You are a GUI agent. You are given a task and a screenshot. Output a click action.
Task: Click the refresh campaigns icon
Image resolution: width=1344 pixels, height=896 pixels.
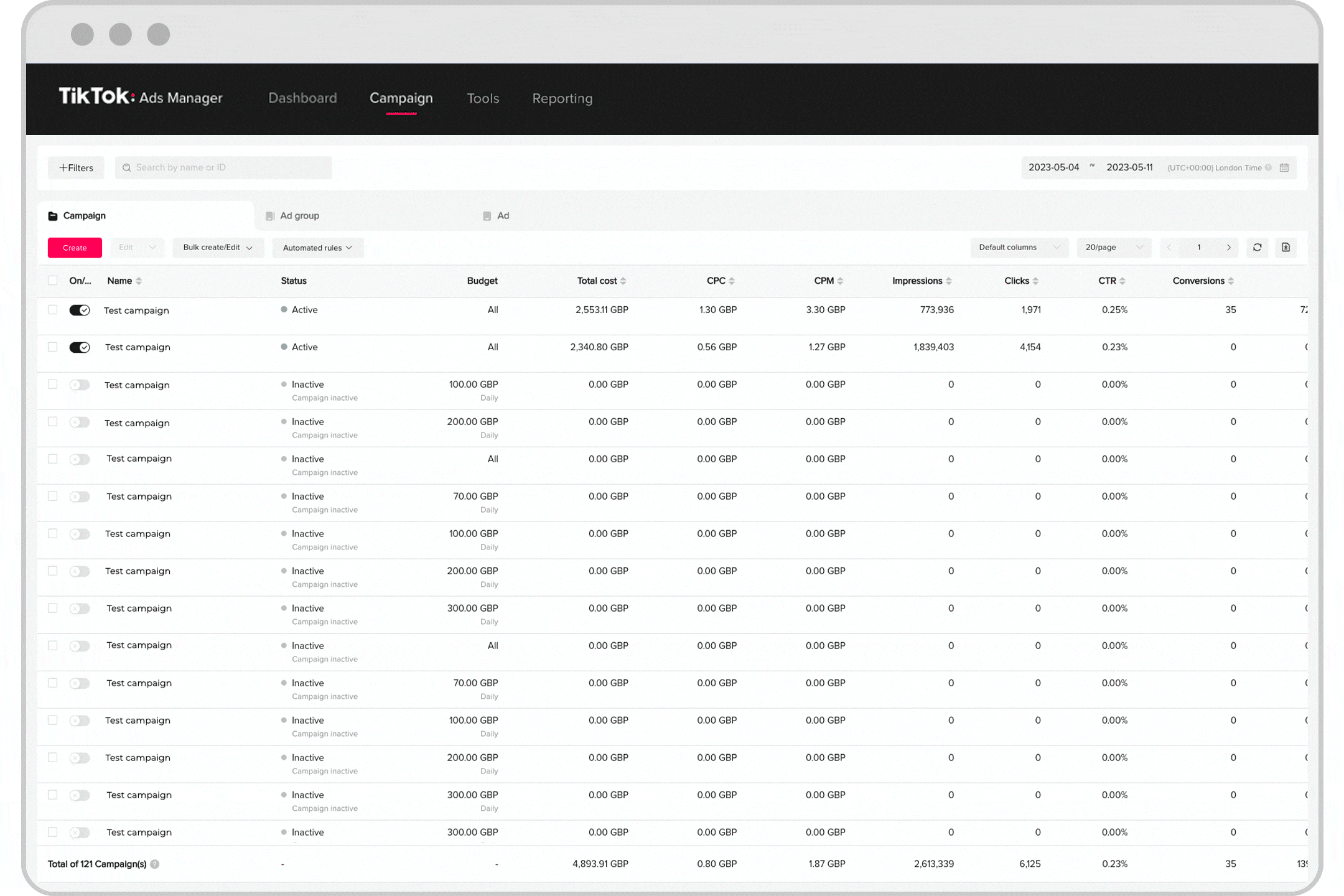(x=1258, y=247)
